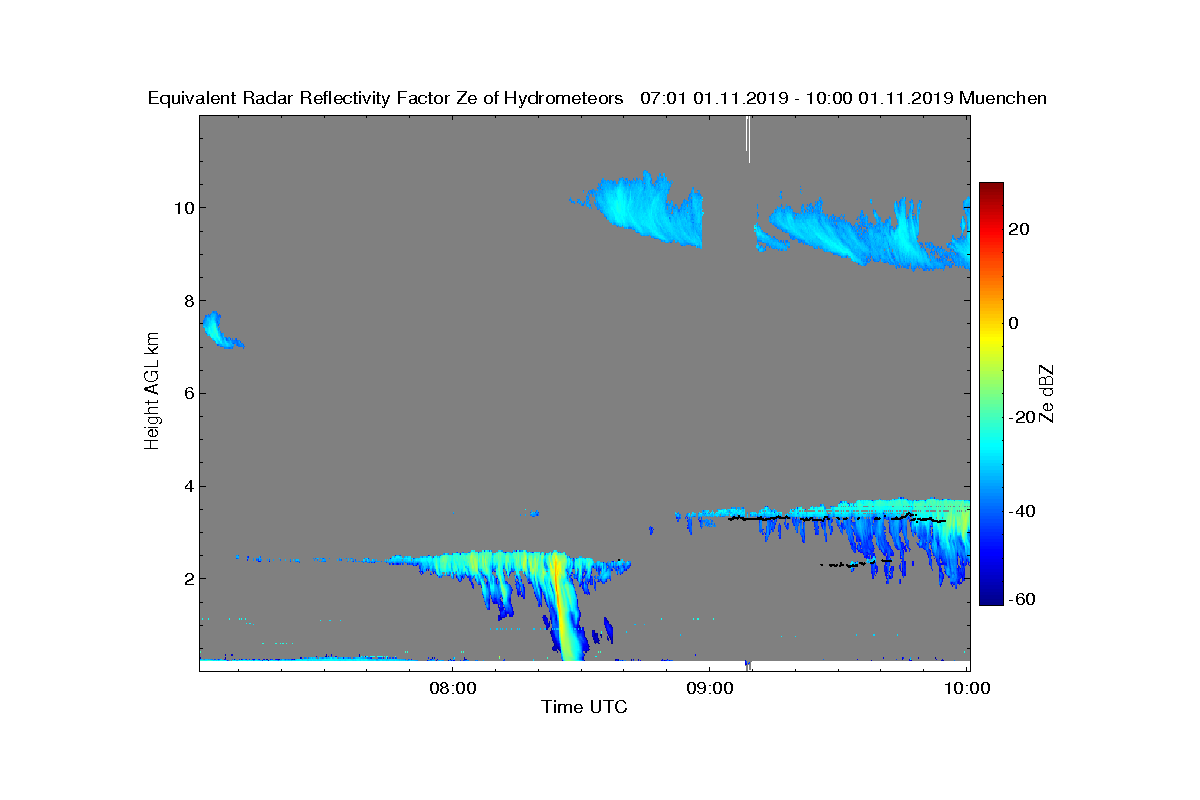Click the station name 'Muenchen' in the title

1003,98
